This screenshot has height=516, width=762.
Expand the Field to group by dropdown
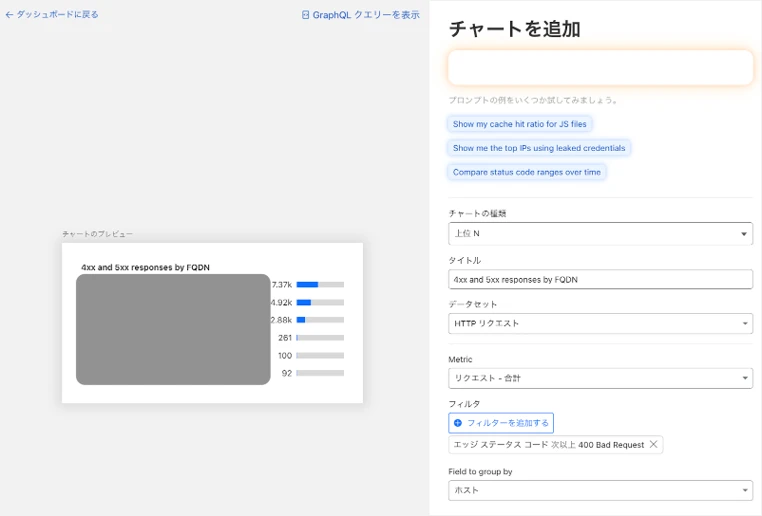point(600,490)
